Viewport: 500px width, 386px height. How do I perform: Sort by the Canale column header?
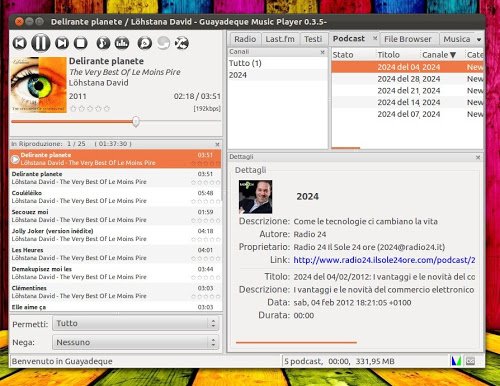coord(443,55)
